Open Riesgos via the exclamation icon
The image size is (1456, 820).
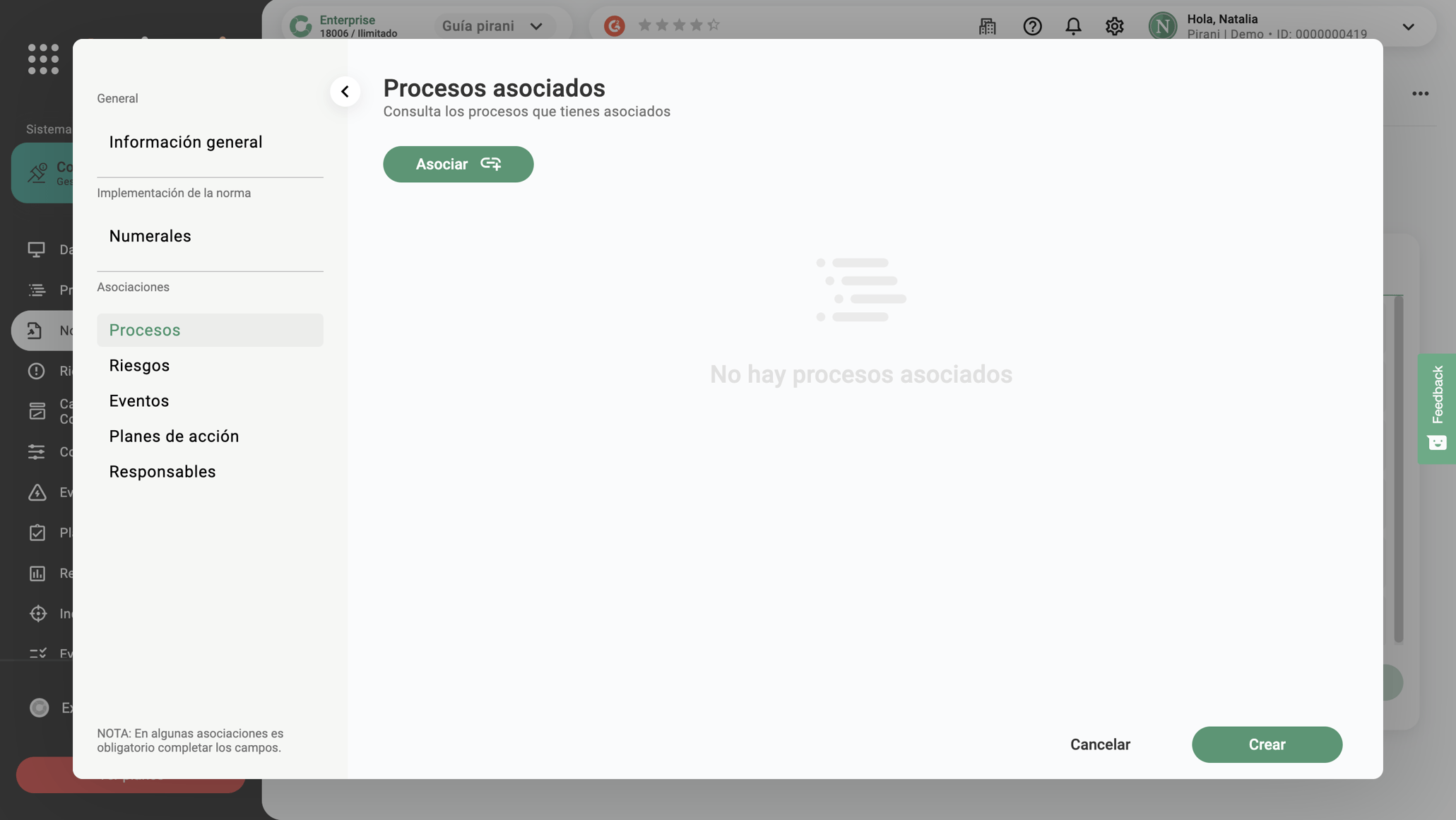click(38, 371)
